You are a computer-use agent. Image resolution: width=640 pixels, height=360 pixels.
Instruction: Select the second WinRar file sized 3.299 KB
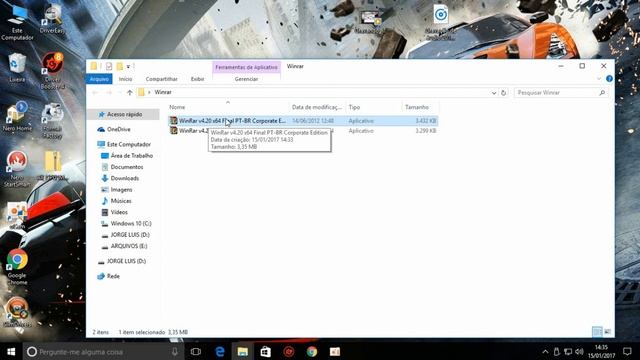[x=303, y=131]
